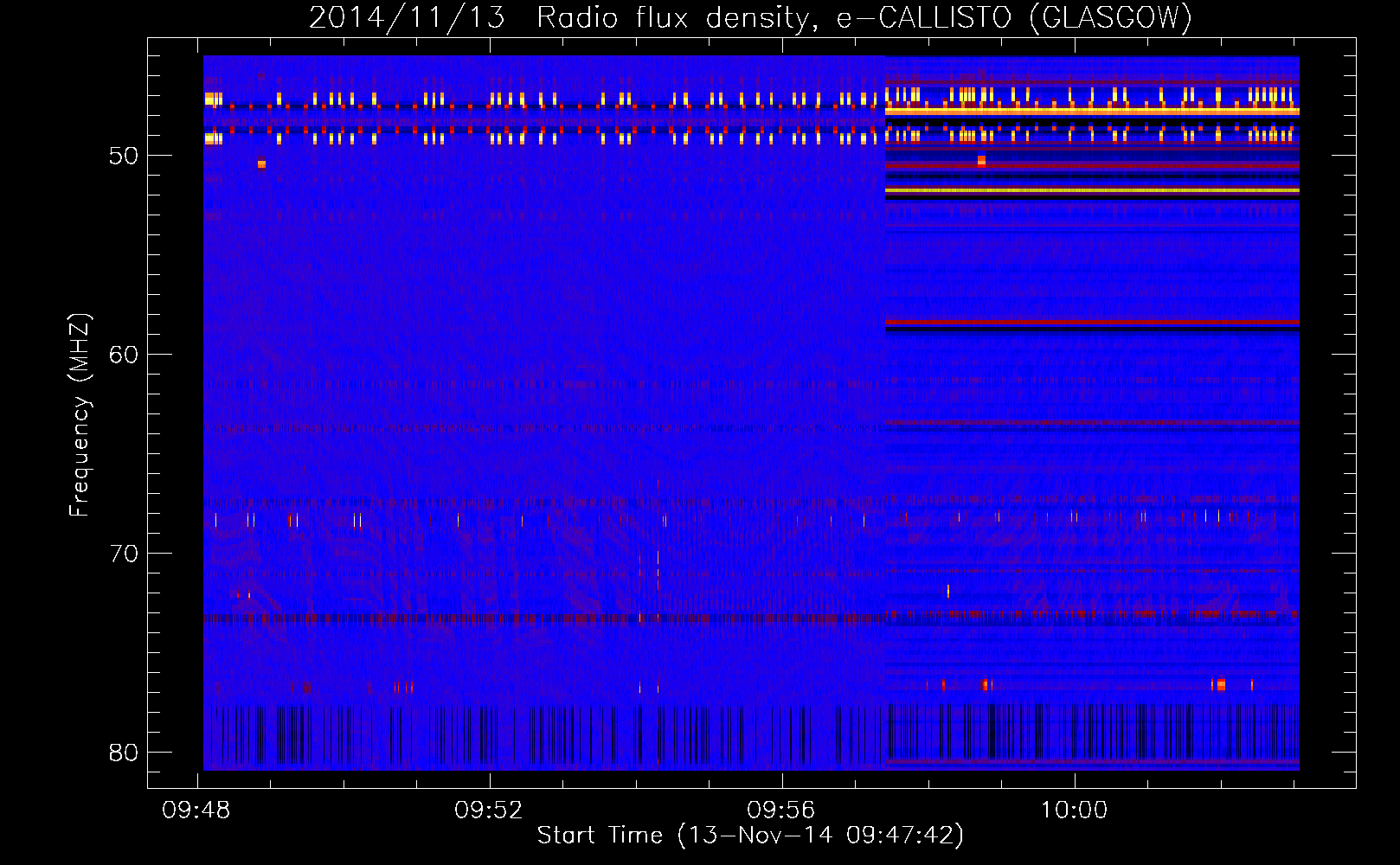Click the plot title mentioning e-CALLISTO (GLASGOW)
This screenshot has height=865, width=1400.
pyautogui.click(x=750, y=17)
